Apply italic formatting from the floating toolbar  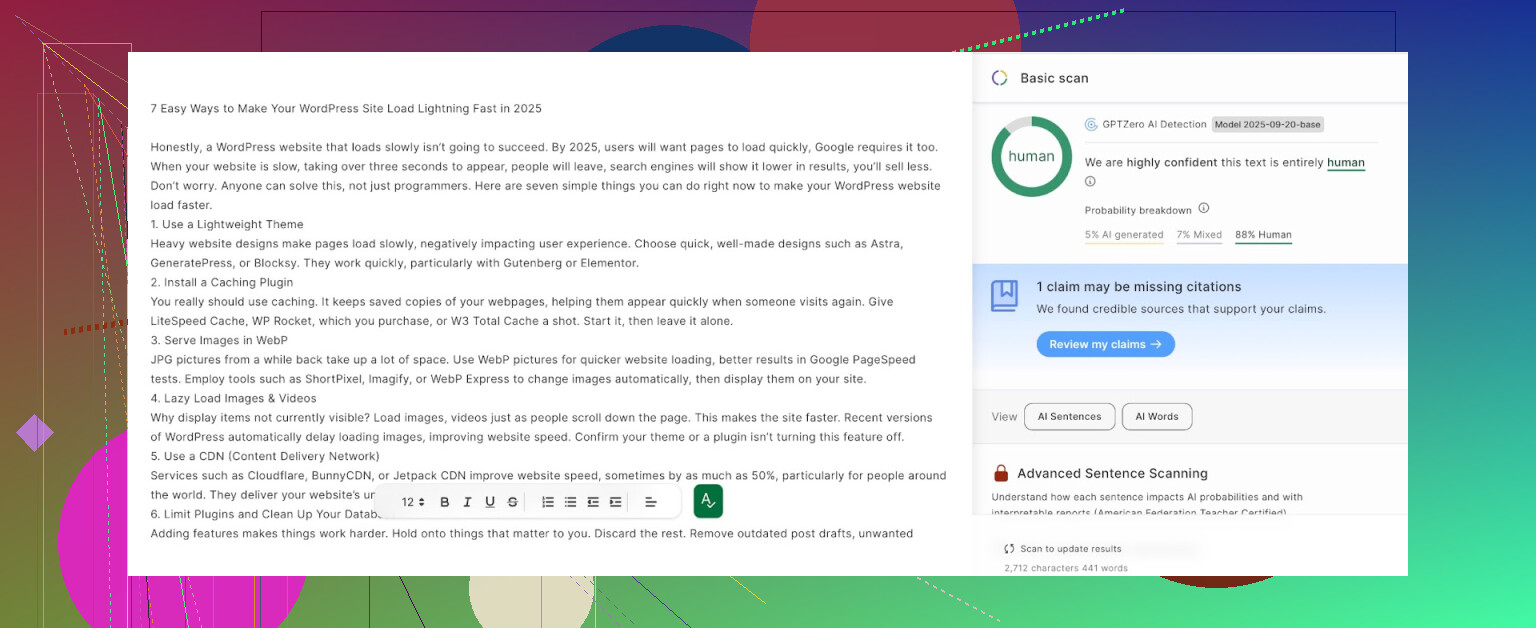(468, 502)
